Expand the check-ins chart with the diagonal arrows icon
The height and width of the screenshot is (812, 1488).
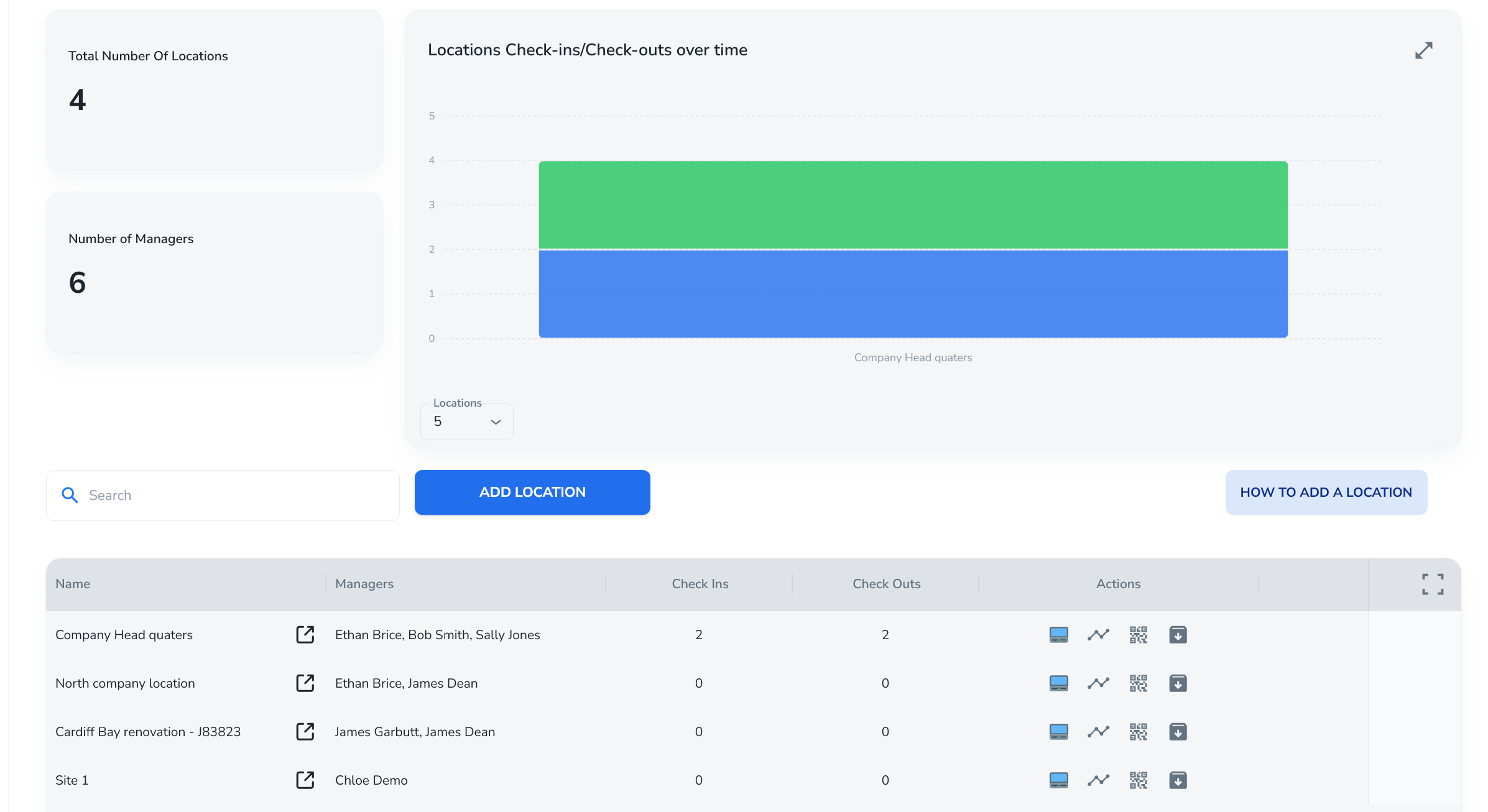coord(1423,50)
